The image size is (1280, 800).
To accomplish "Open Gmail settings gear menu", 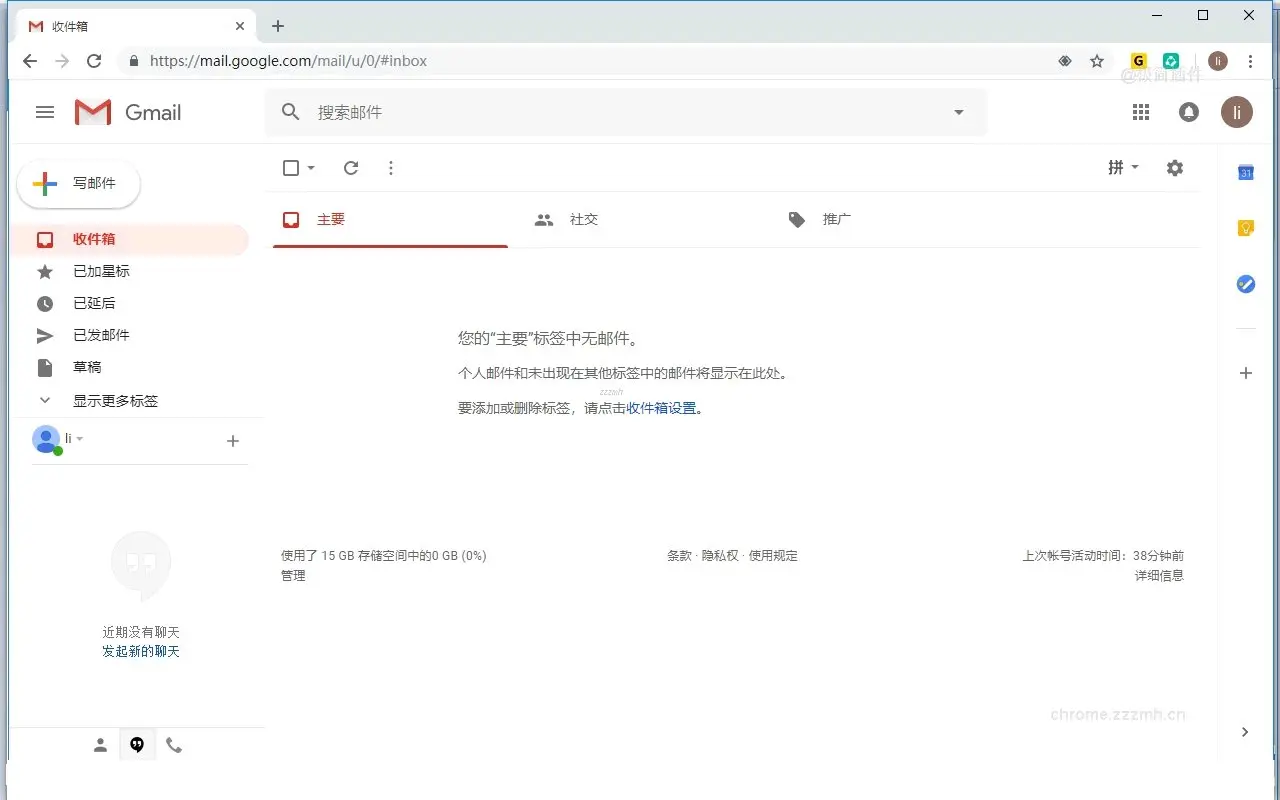I will [1174, 168].
